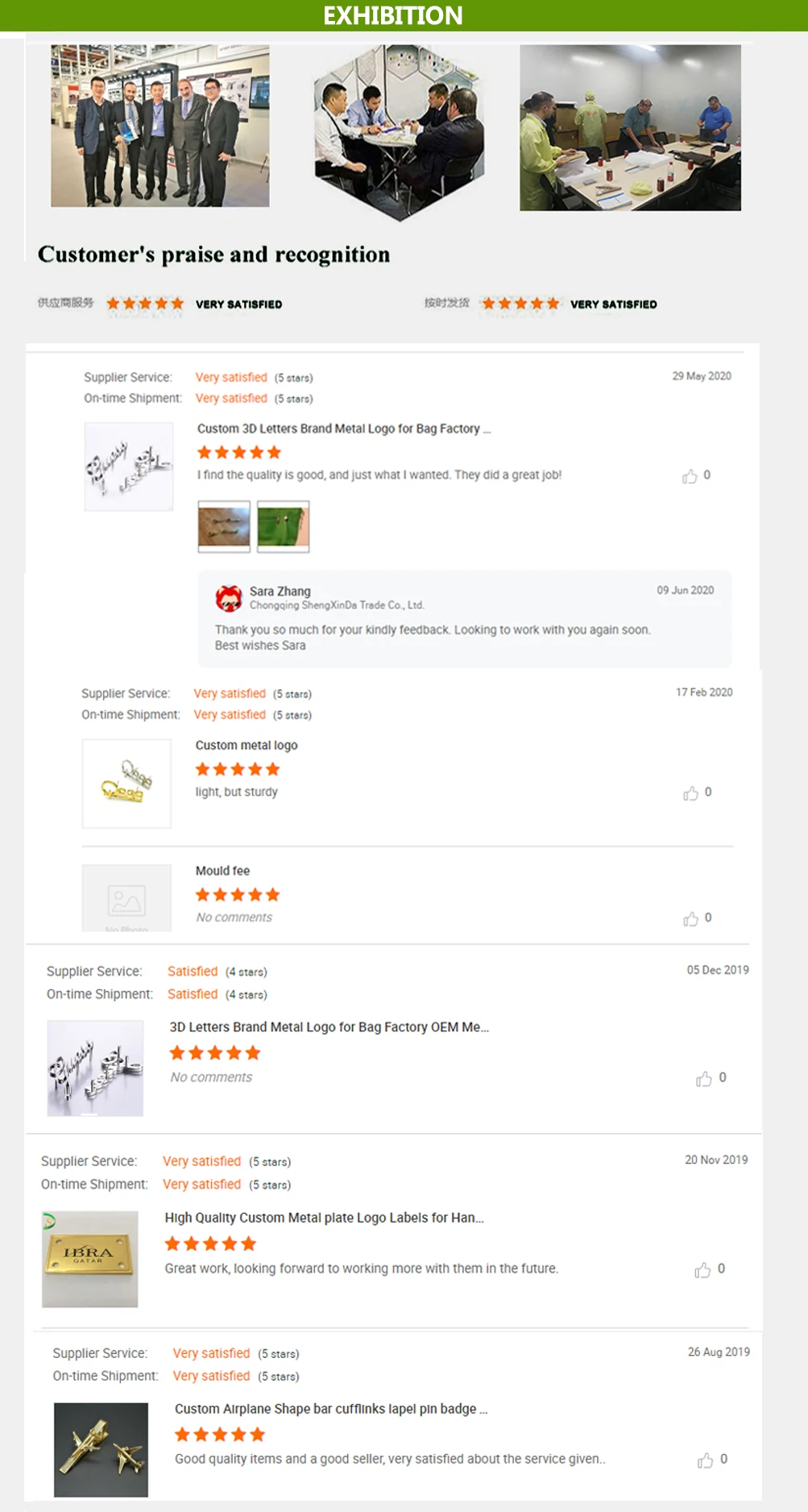
Task: Like the 29 May 2020 review thumbs-up
Action: (690, 476)
